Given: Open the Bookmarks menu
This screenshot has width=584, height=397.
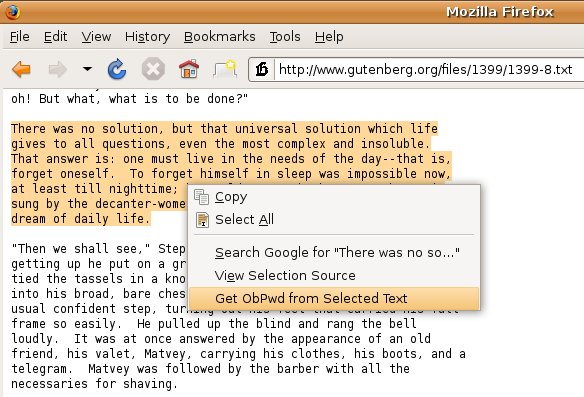Looking at the screenshot, I should [220, 36].
